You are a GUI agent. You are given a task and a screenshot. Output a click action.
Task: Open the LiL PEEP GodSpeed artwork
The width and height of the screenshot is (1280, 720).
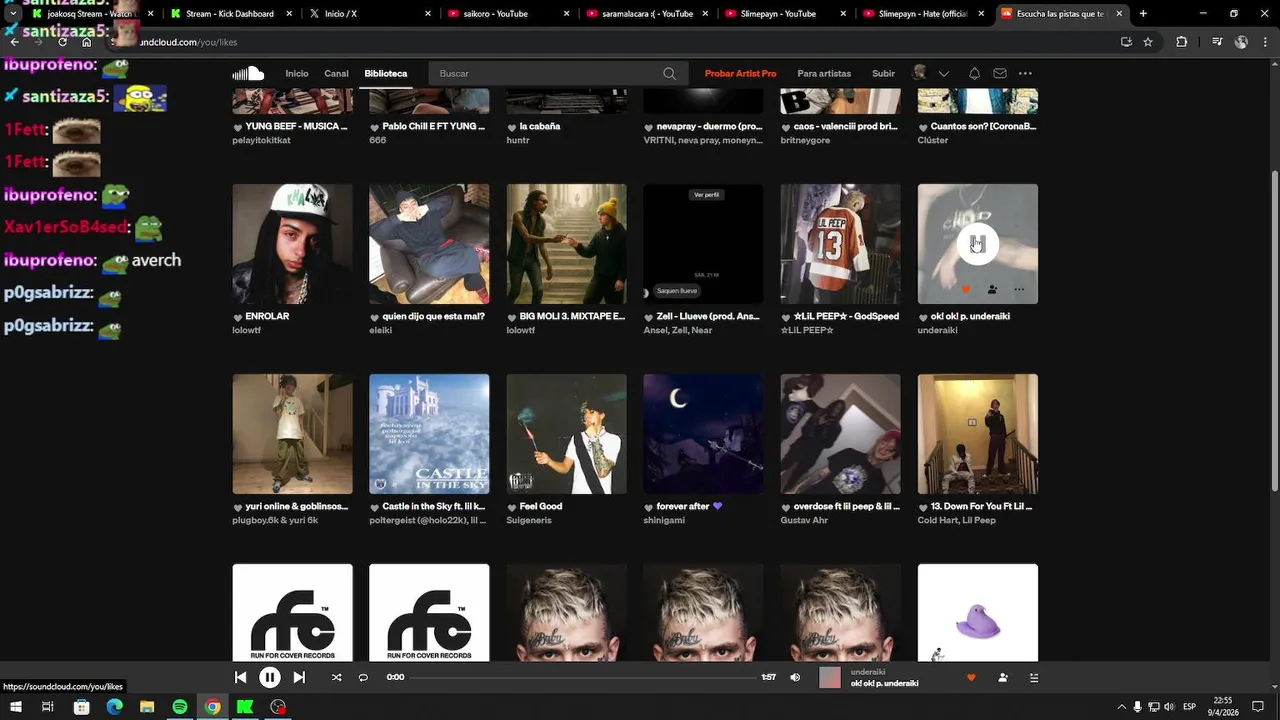tap(840, 244)
